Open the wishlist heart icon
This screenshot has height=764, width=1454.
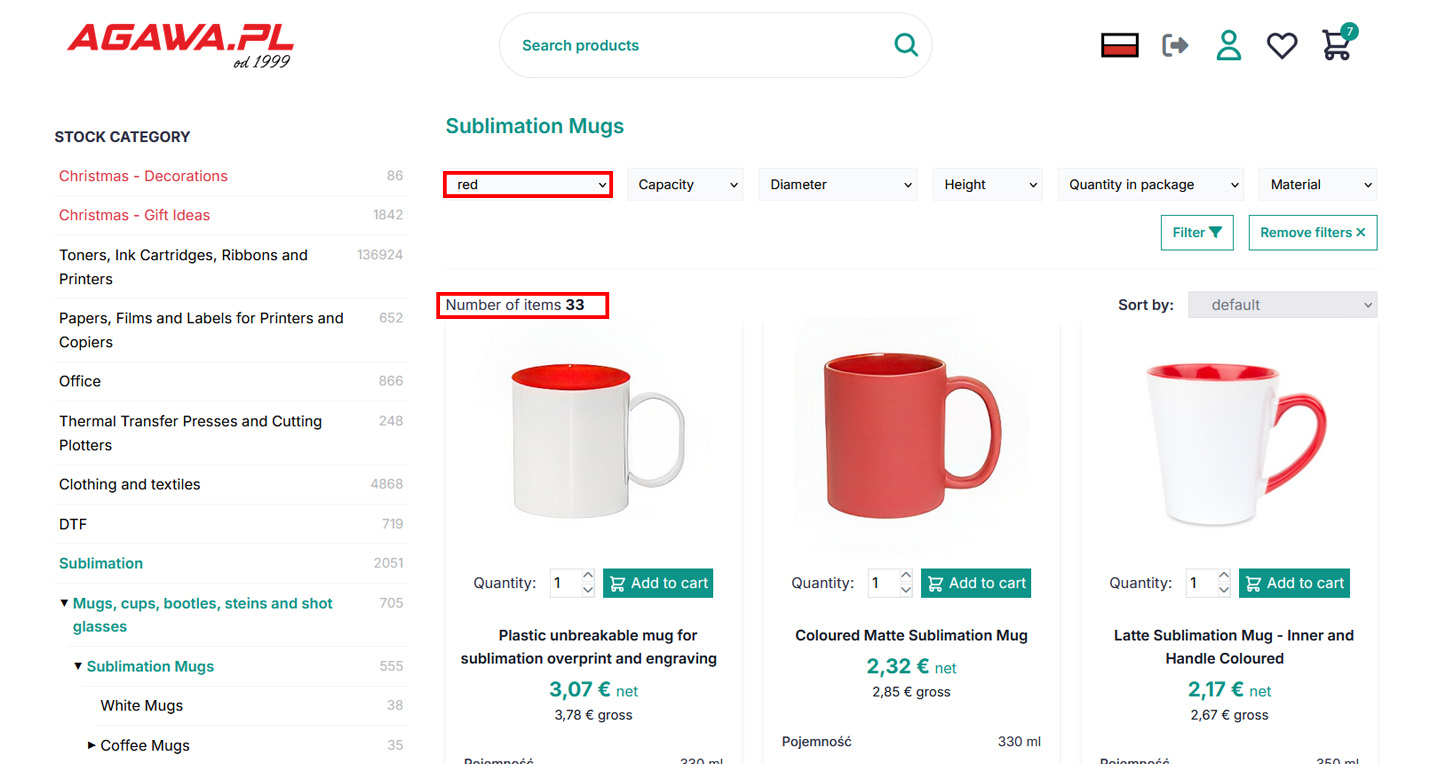(x=1281, y=45)
